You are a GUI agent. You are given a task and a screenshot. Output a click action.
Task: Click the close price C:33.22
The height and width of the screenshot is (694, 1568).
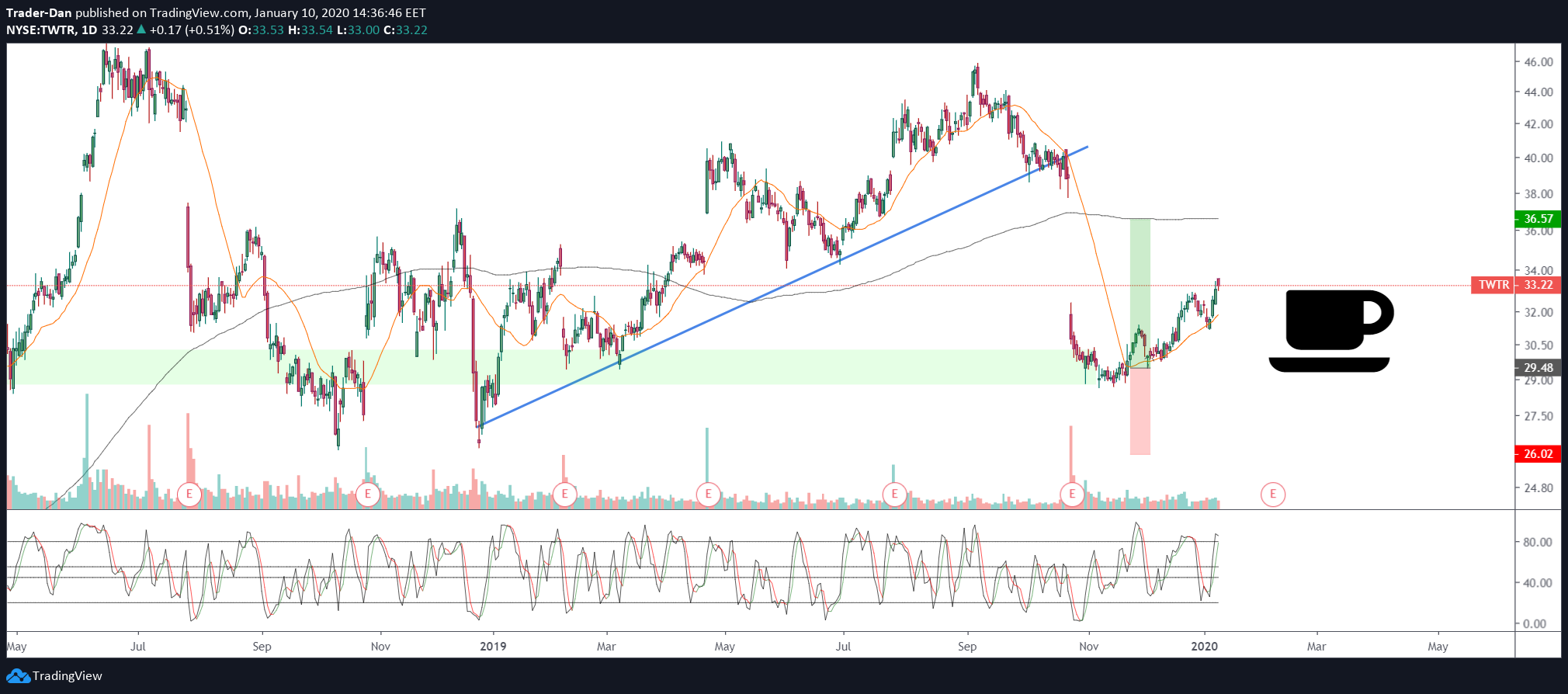pyautogui.click(x=406, y=30)
